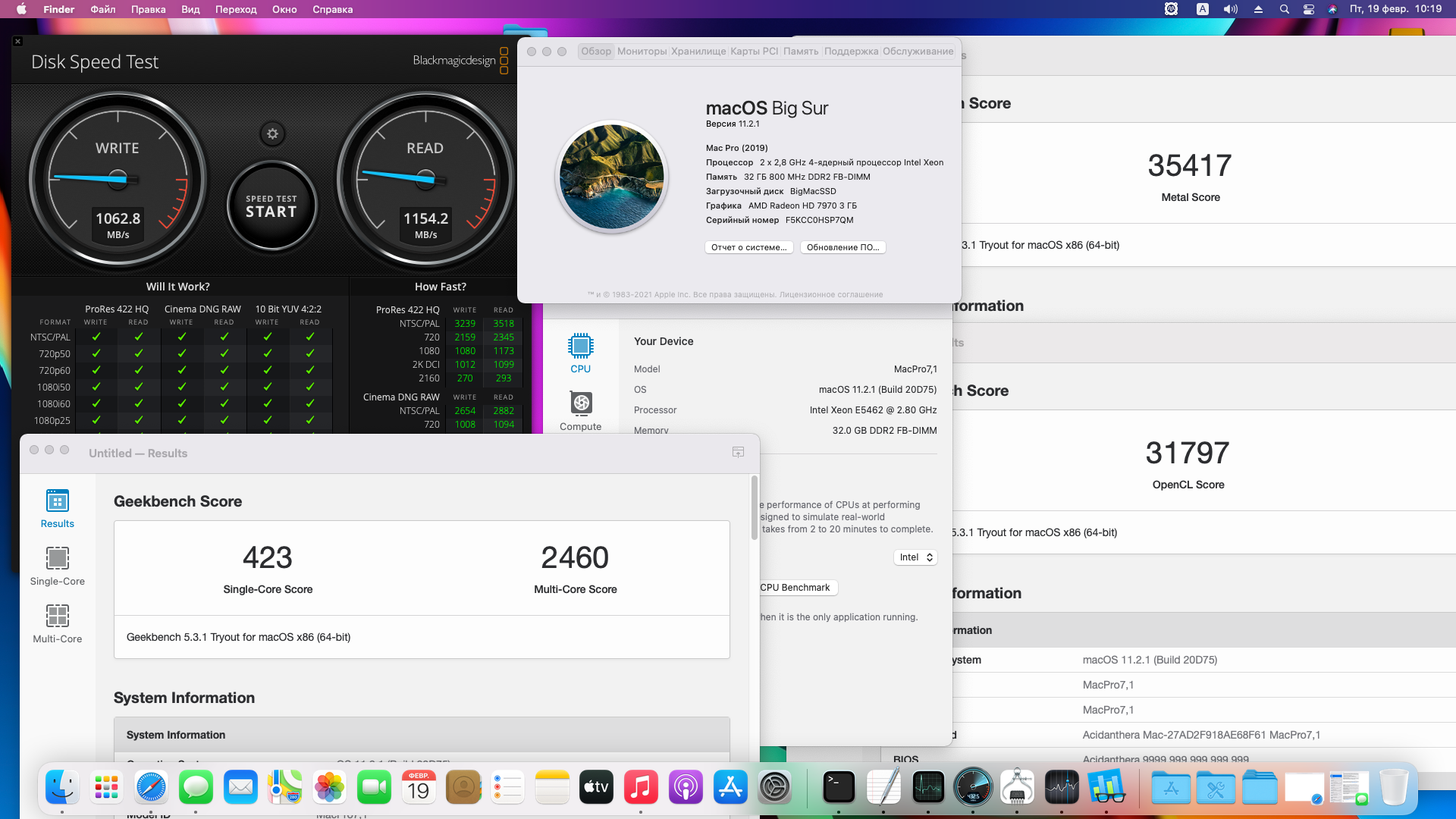Switch to the Мониторы tab
The width and height of the screenshot is (1456, 819).
coord(642,52)
